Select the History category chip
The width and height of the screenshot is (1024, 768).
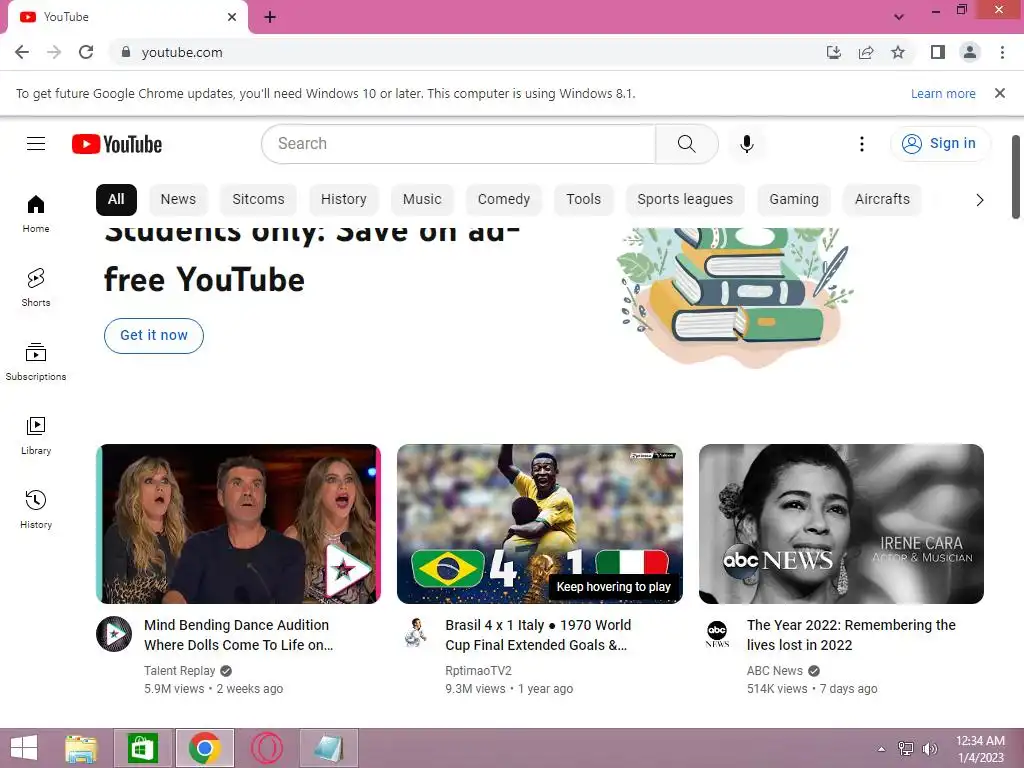pyautogui.click(x=344, y=199)
